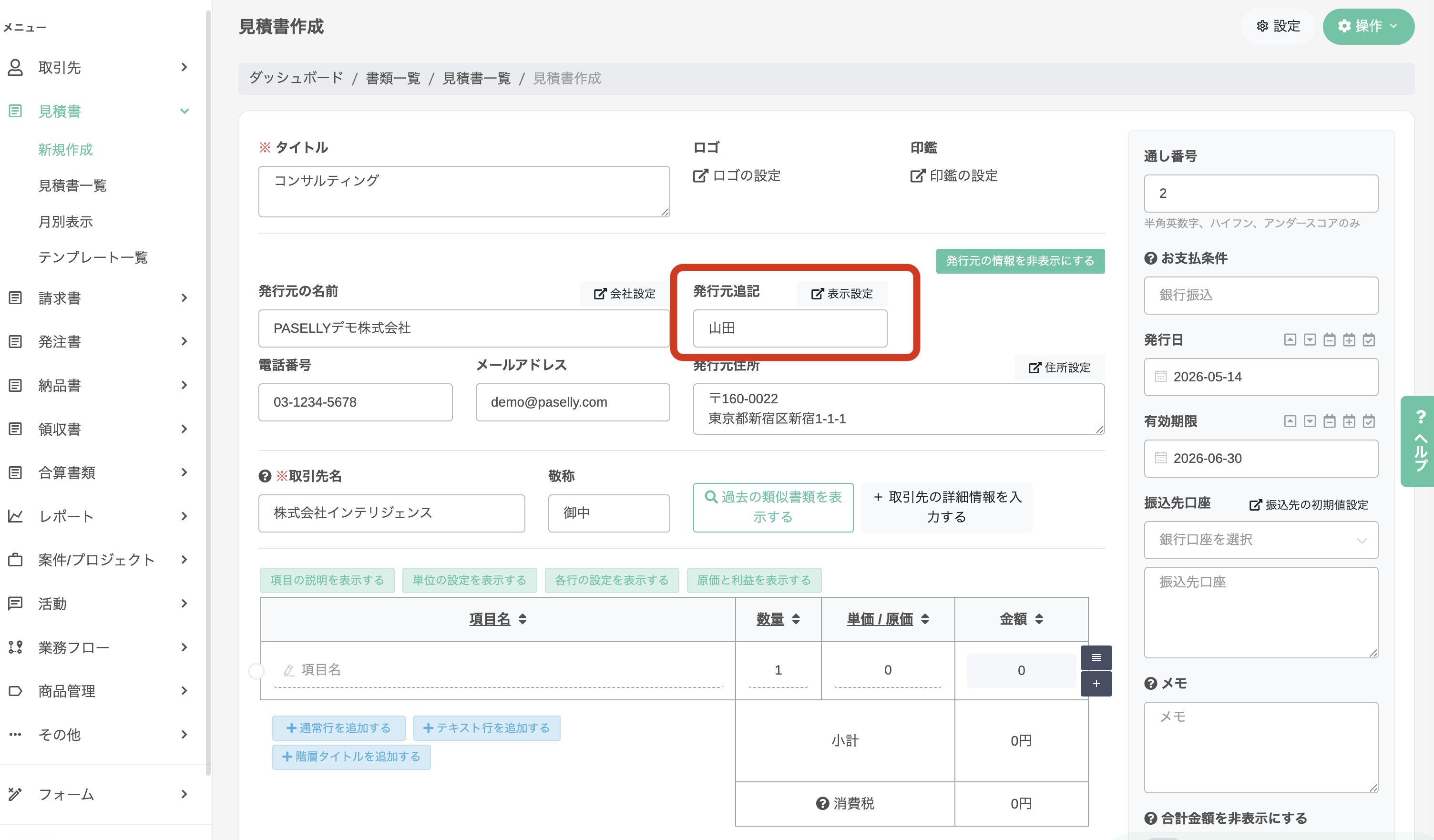This screenshot has height=840, width=1434.
Task: Toggle the radio circle left of 項目名 row
Action: point(256,671)
